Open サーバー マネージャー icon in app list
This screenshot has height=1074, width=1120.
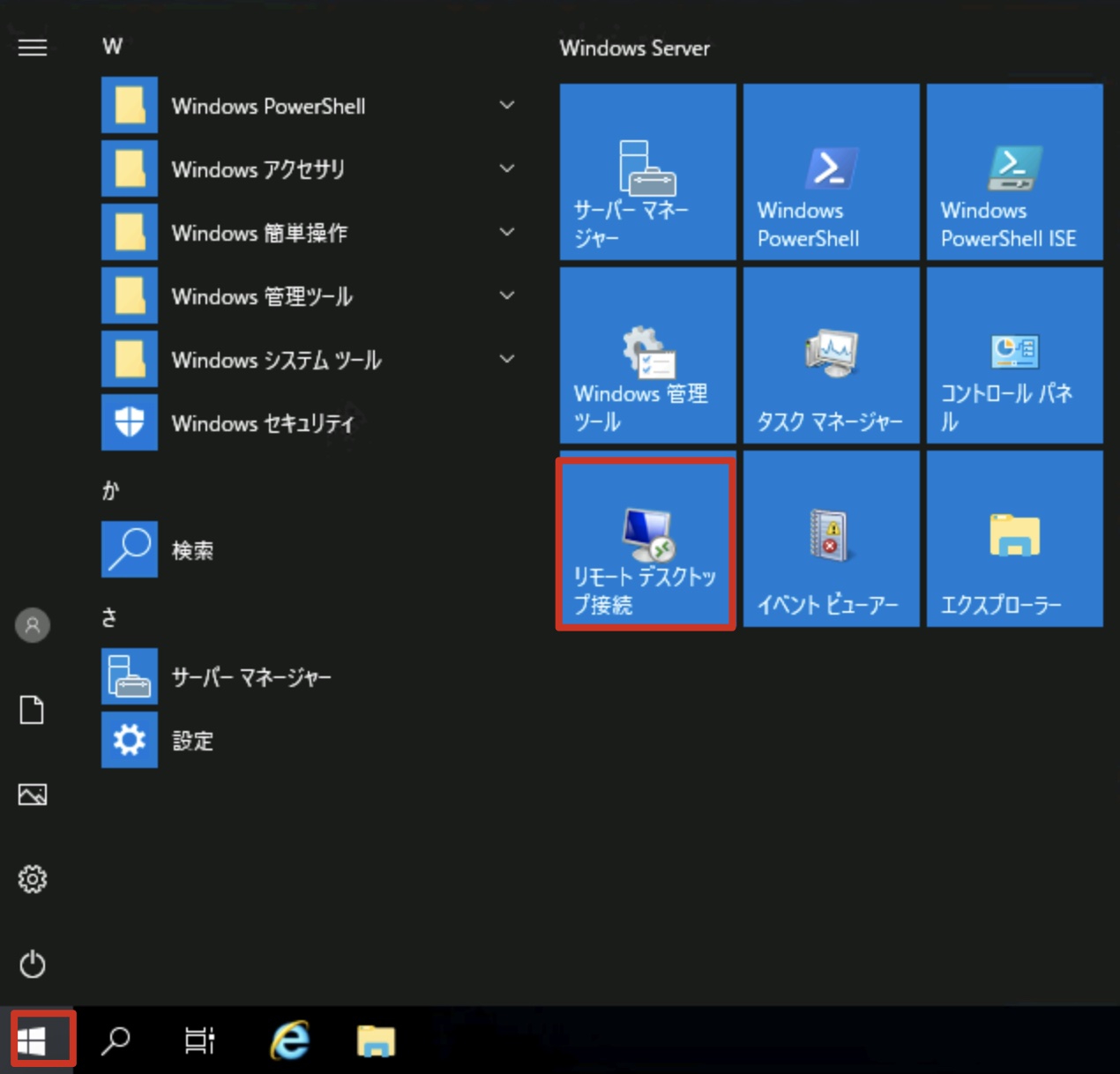click(130, 676)
